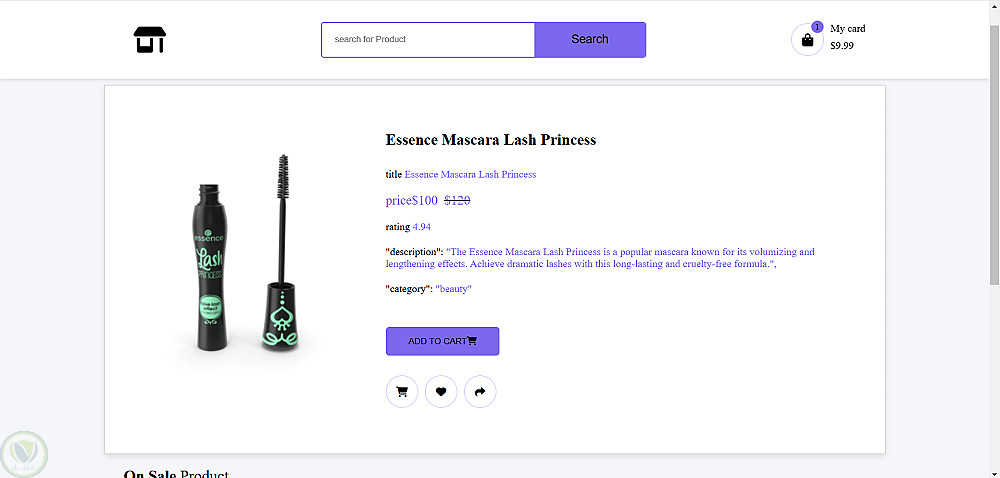Screen dimensions: 1000x478
Task: Click the store logo icon
Action: (149, 40)
